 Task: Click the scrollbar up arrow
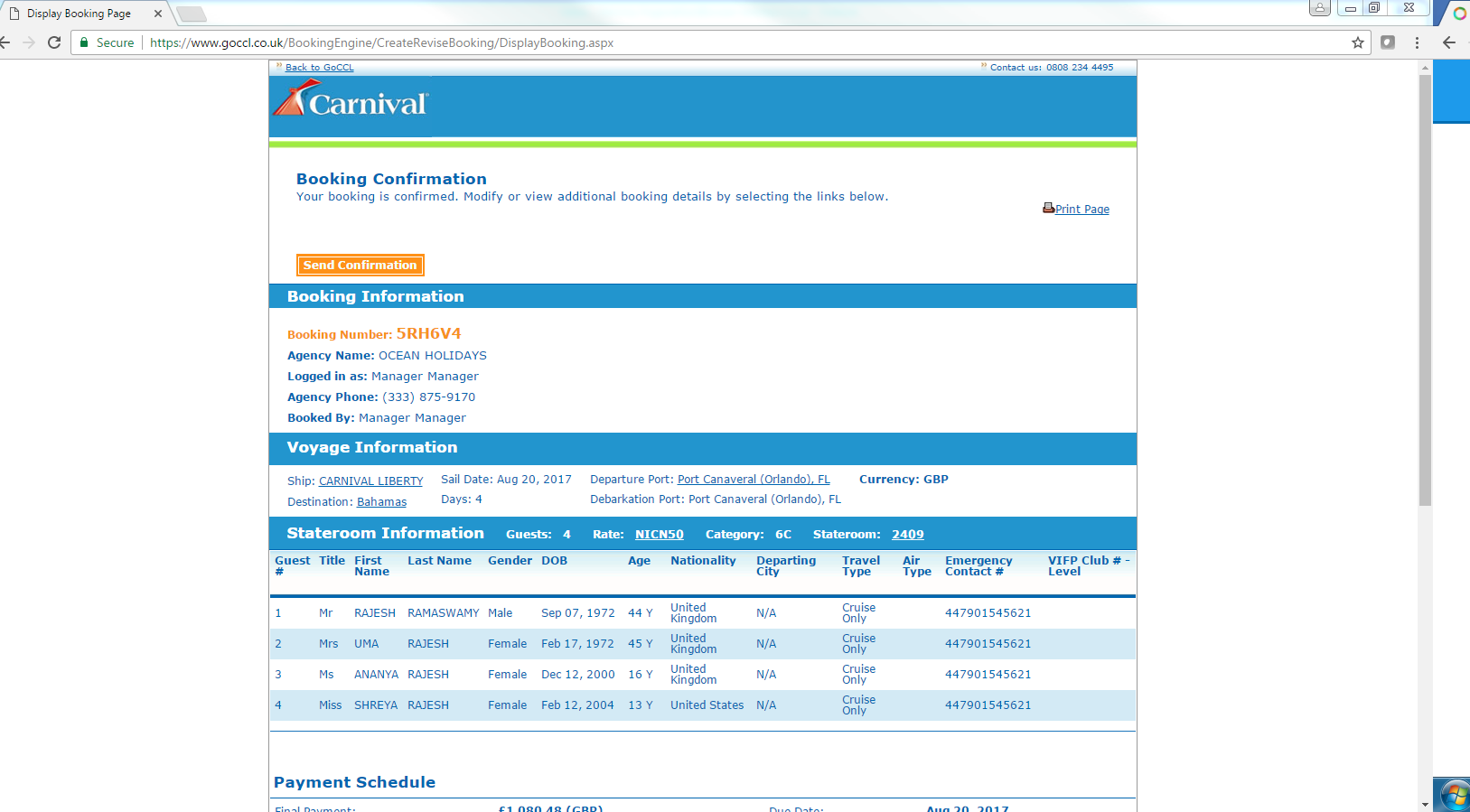coord(1425,68)
